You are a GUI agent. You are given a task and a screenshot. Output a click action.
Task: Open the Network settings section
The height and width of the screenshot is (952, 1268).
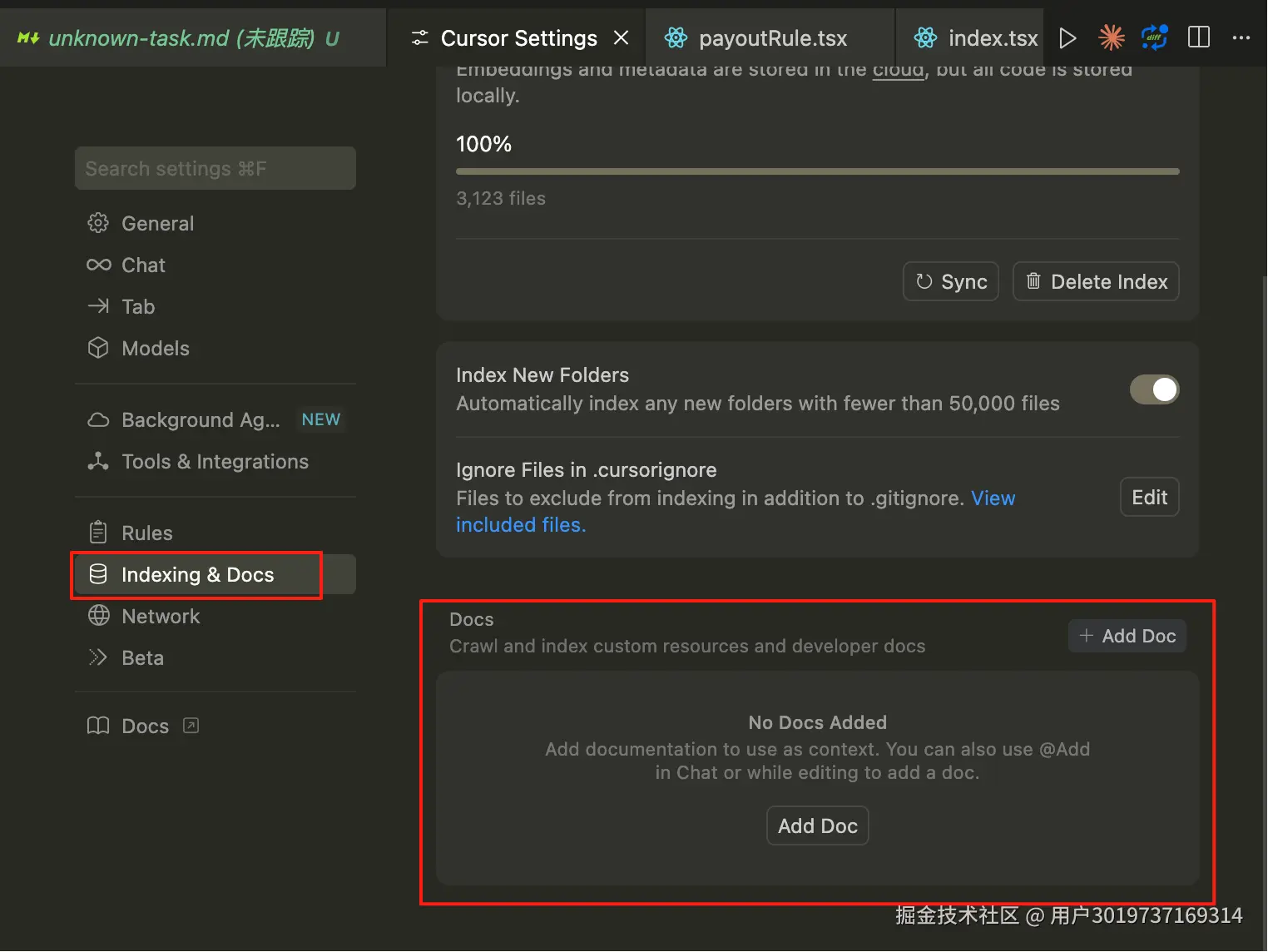pos(215,616)
